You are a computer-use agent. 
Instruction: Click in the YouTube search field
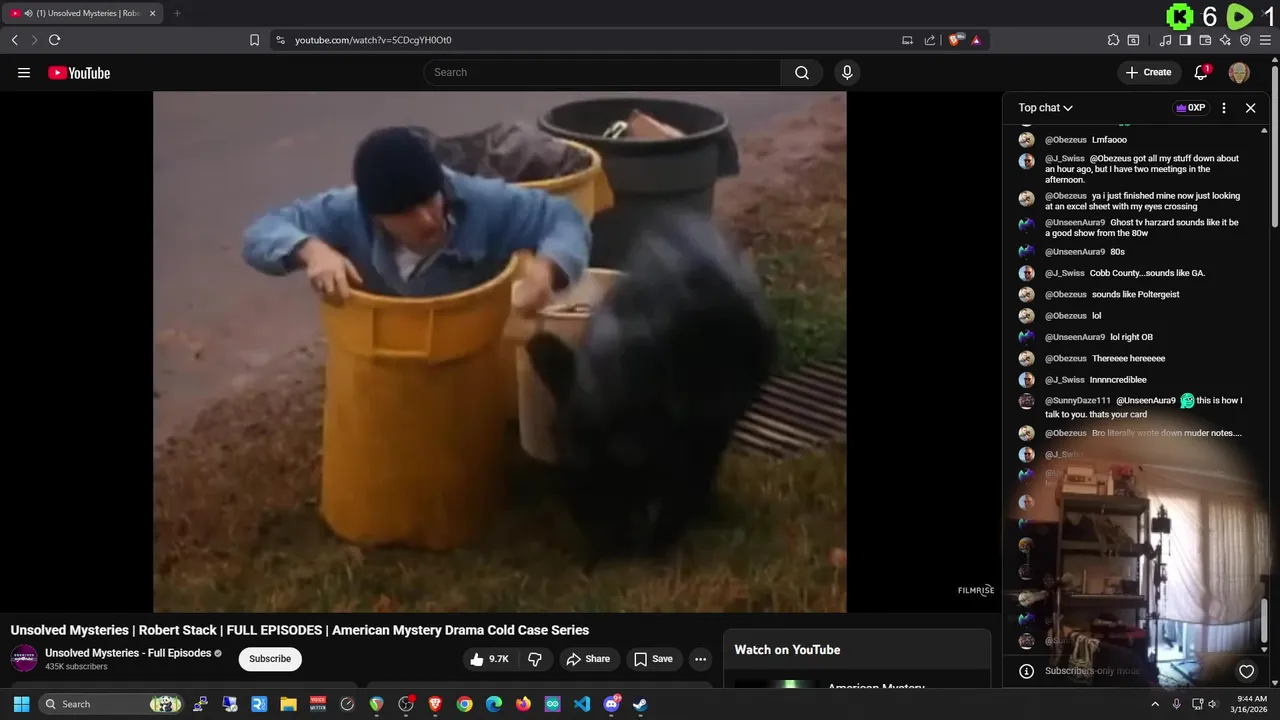[602, 72]
